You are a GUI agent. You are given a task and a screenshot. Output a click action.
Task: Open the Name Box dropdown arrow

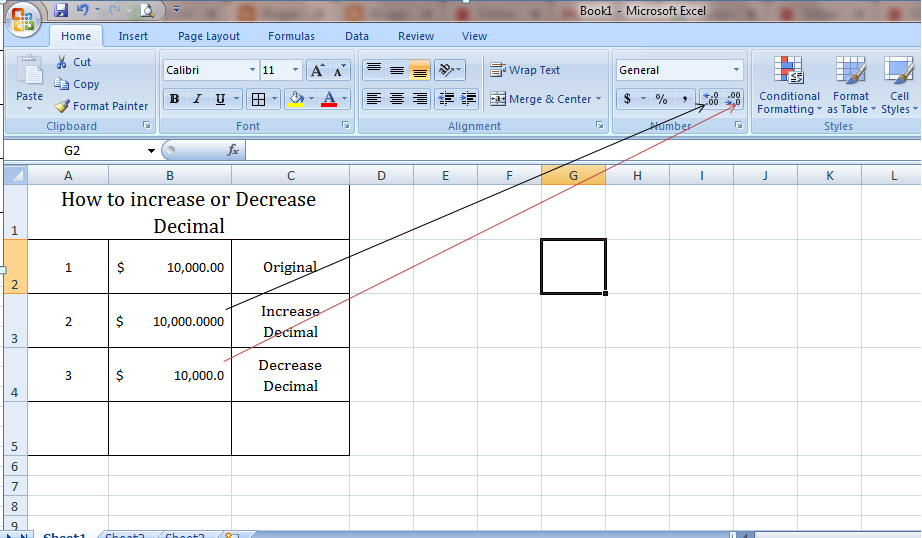[151, 151]
